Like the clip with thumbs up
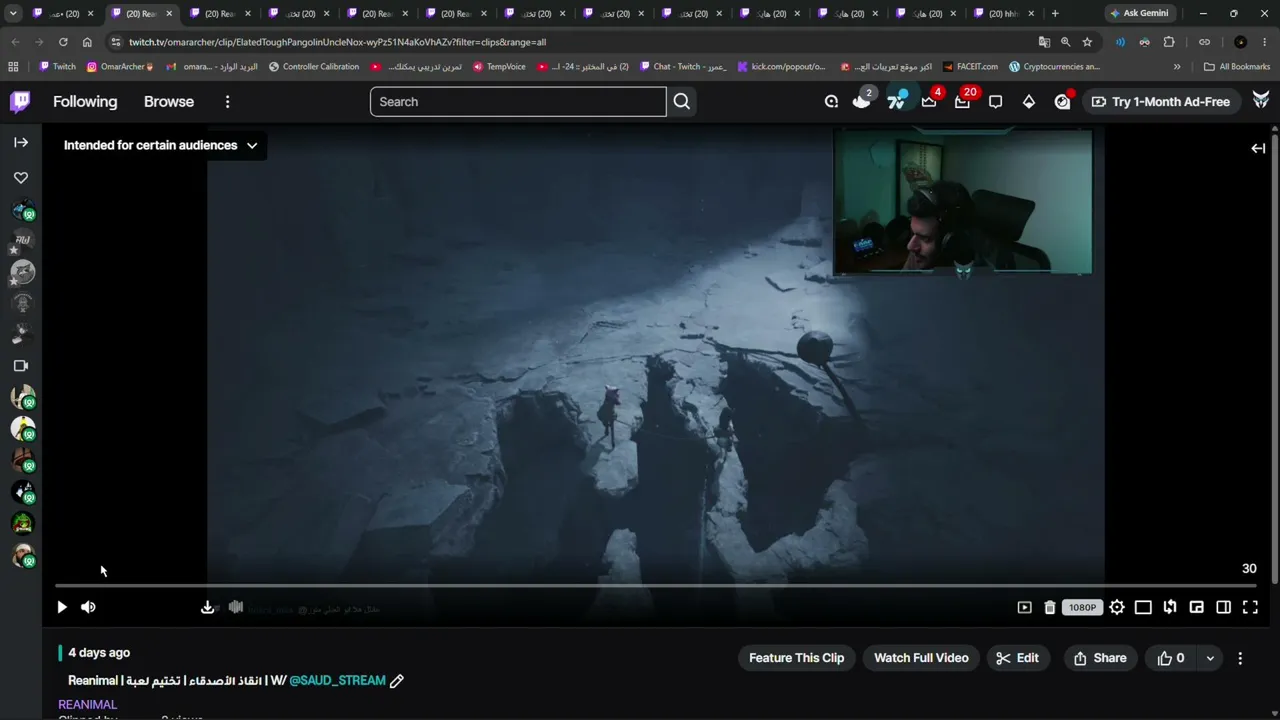1280x720 pixels. (x=1171, y=658)
